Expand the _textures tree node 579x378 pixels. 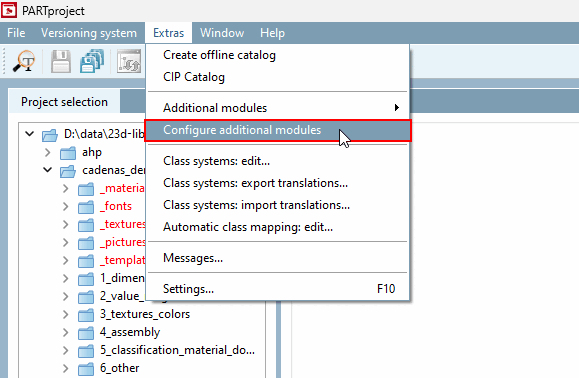(66, 224)
